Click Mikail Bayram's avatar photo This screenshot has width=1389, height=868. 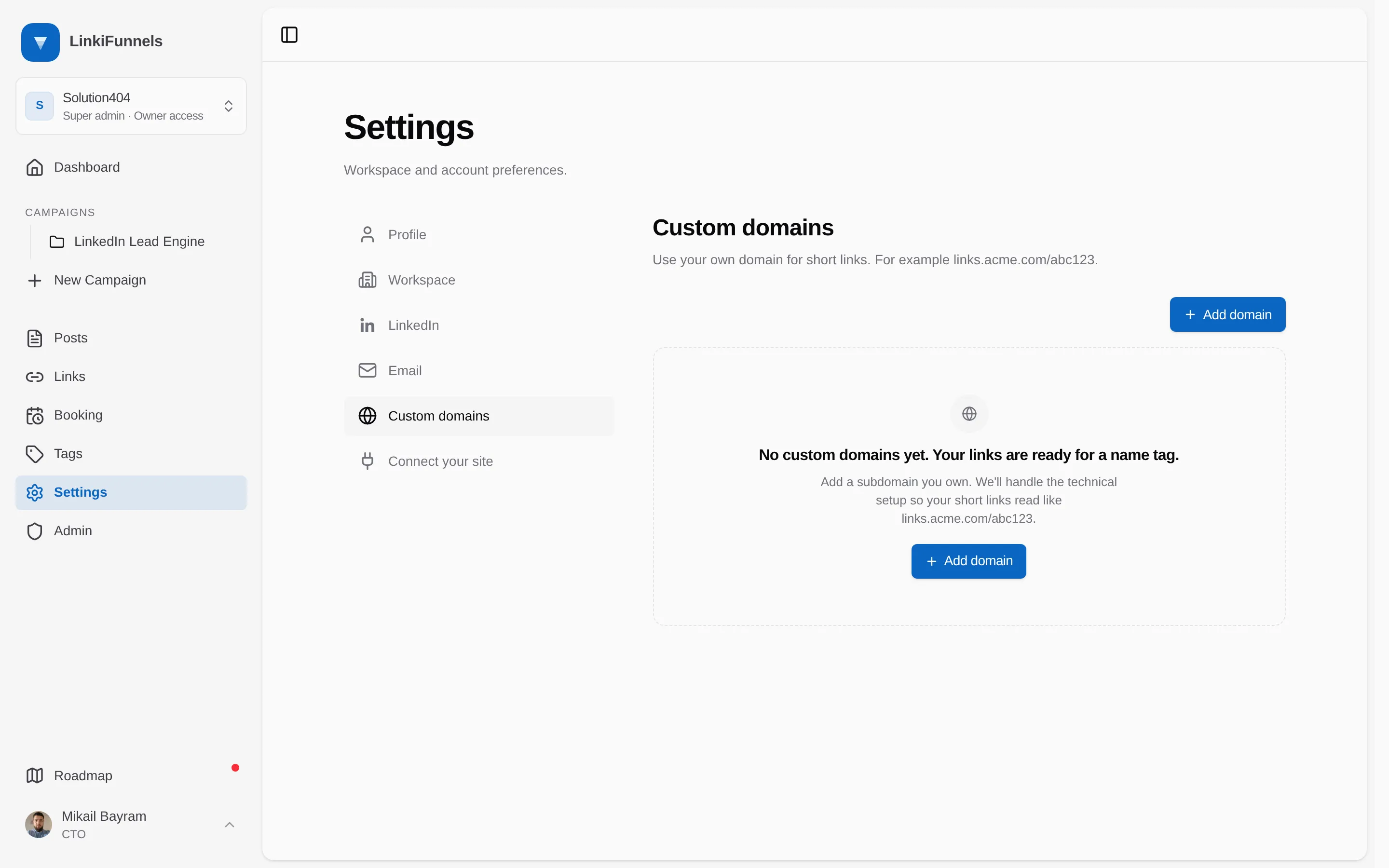(39, 825)
